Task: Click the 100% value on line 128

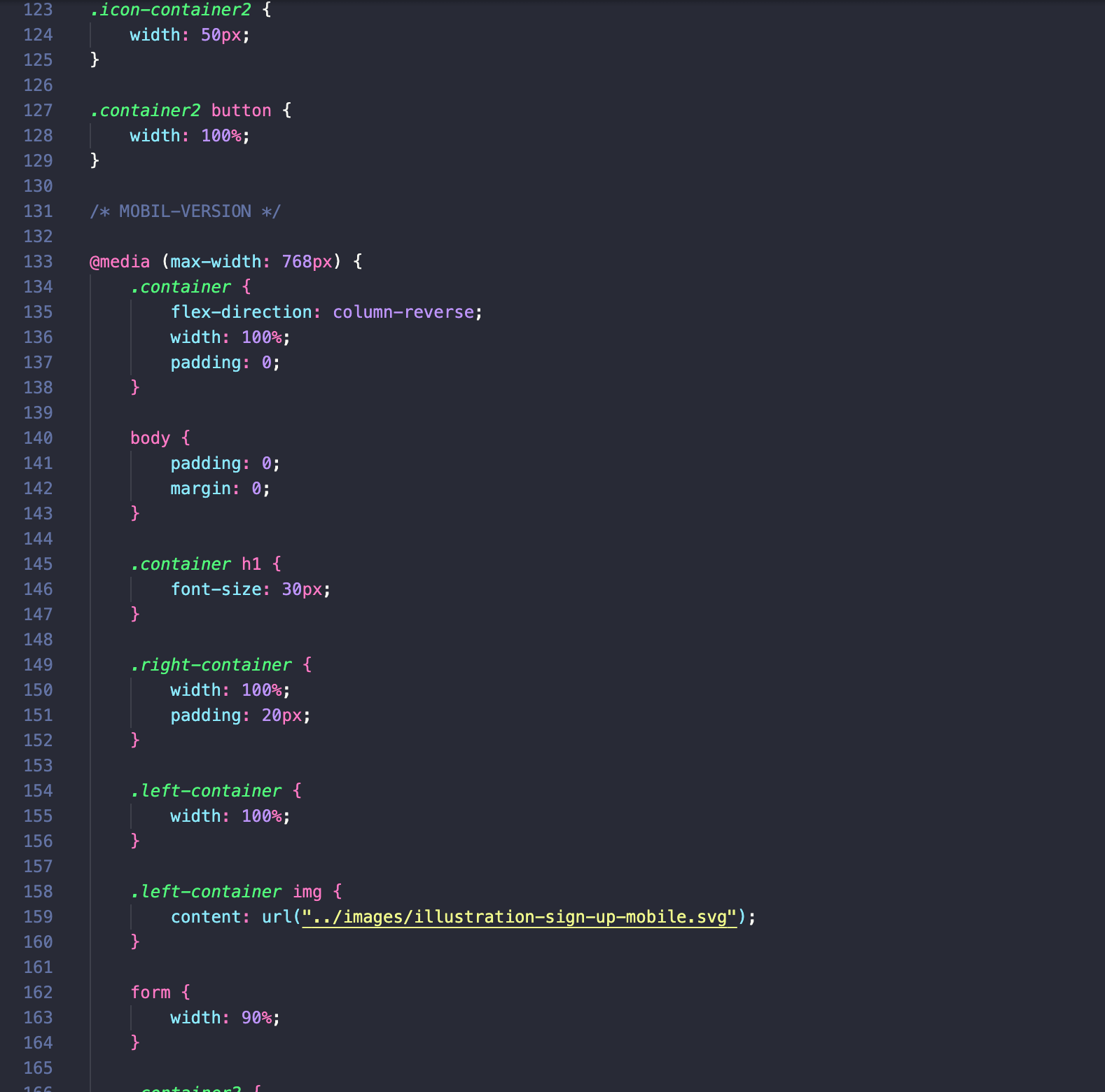Action: click(221, 136)
